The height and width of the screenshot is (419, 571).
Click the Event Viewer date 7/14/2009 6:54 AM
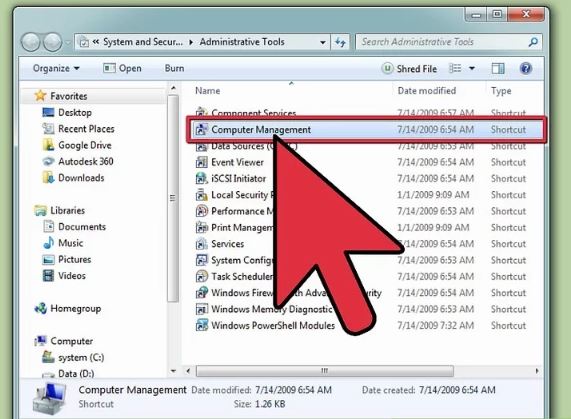436,162
